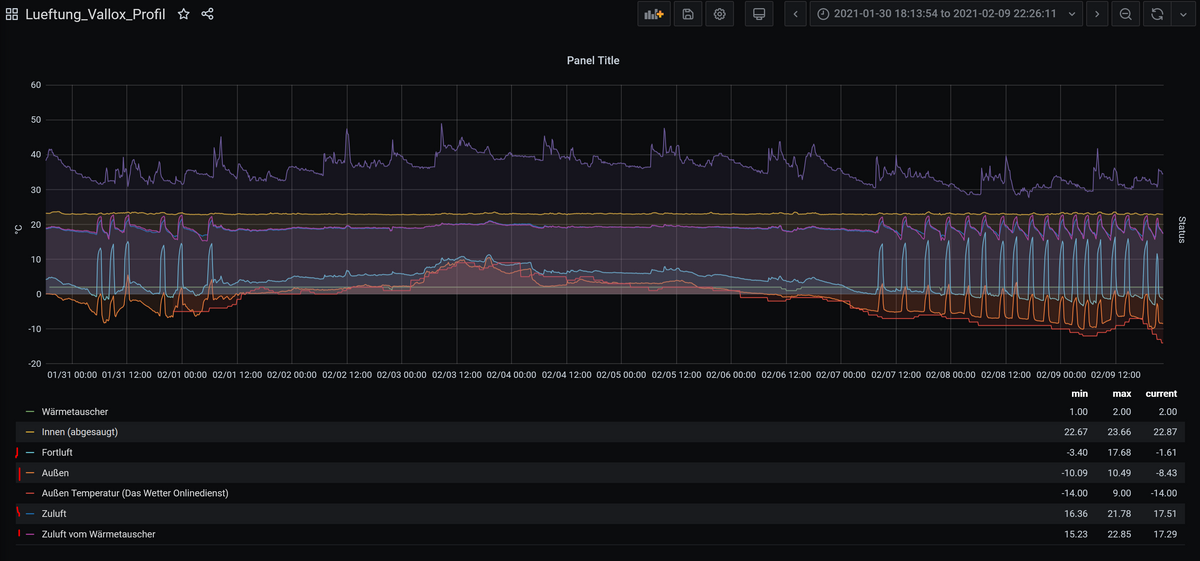Share the dashboard via share icon

(x=208, y=15)
